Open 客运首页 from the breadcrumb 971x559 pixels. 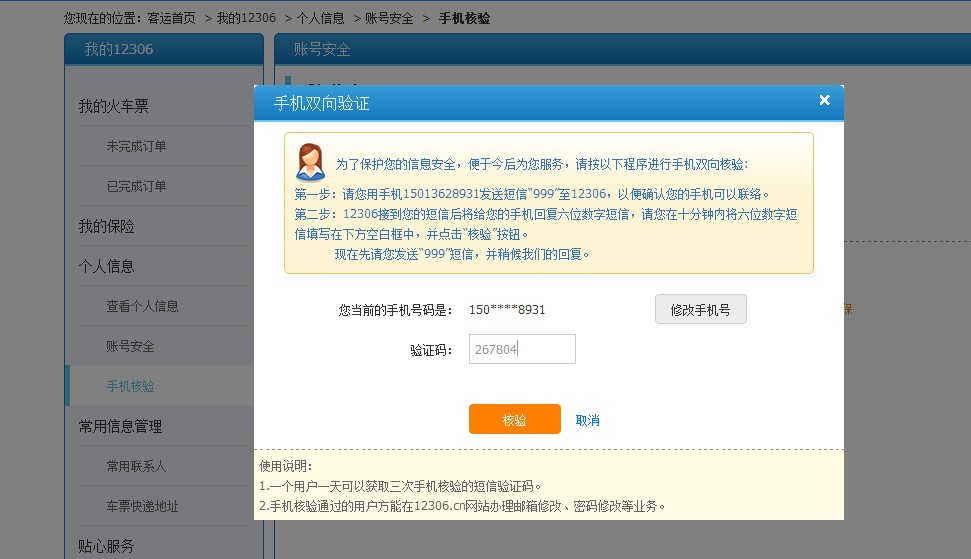pos(171,18)
